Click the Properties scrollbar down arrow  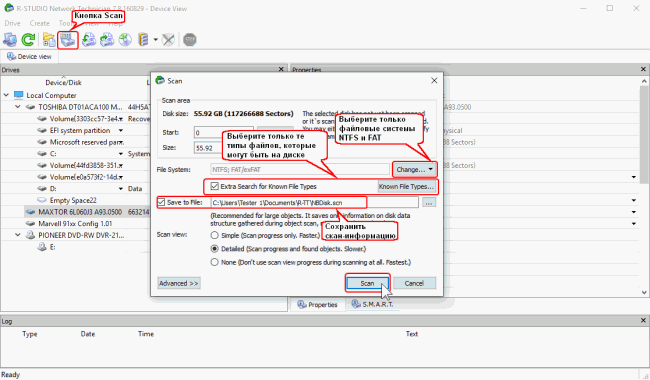644,292
